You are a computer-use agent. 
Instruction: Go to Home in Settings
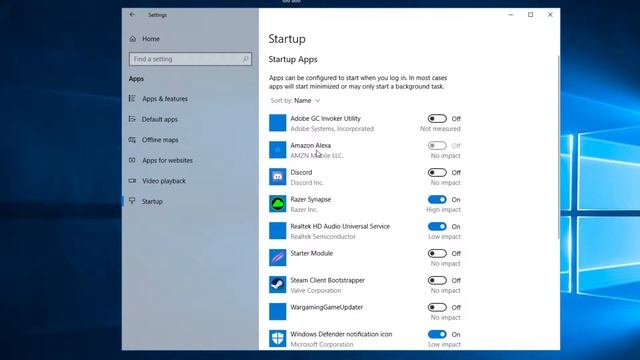click(x=151, y=39)
